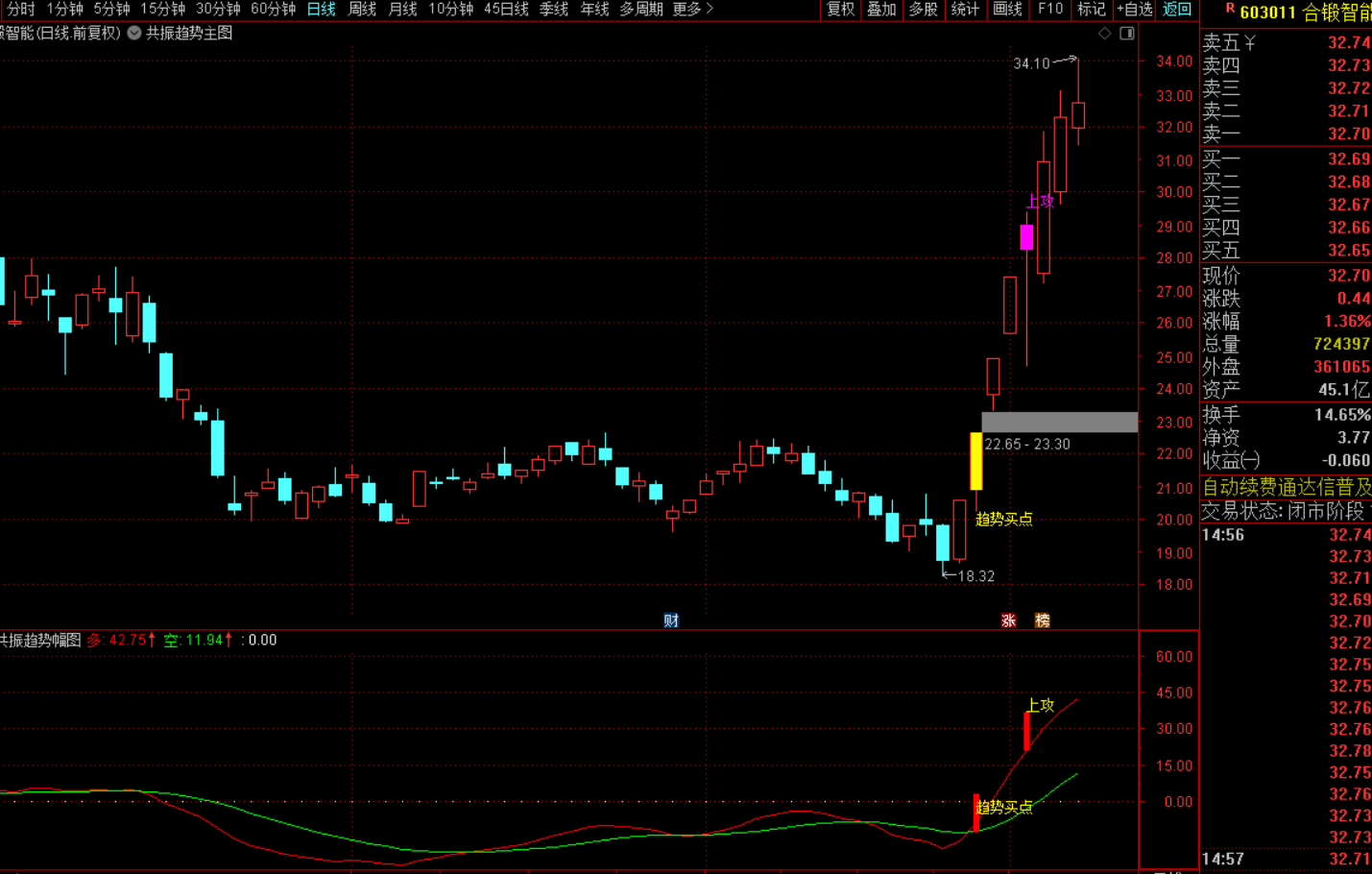Screen dimensions: 1372x874
Task: Expand the 更多 periods menu
Action: 693,9
